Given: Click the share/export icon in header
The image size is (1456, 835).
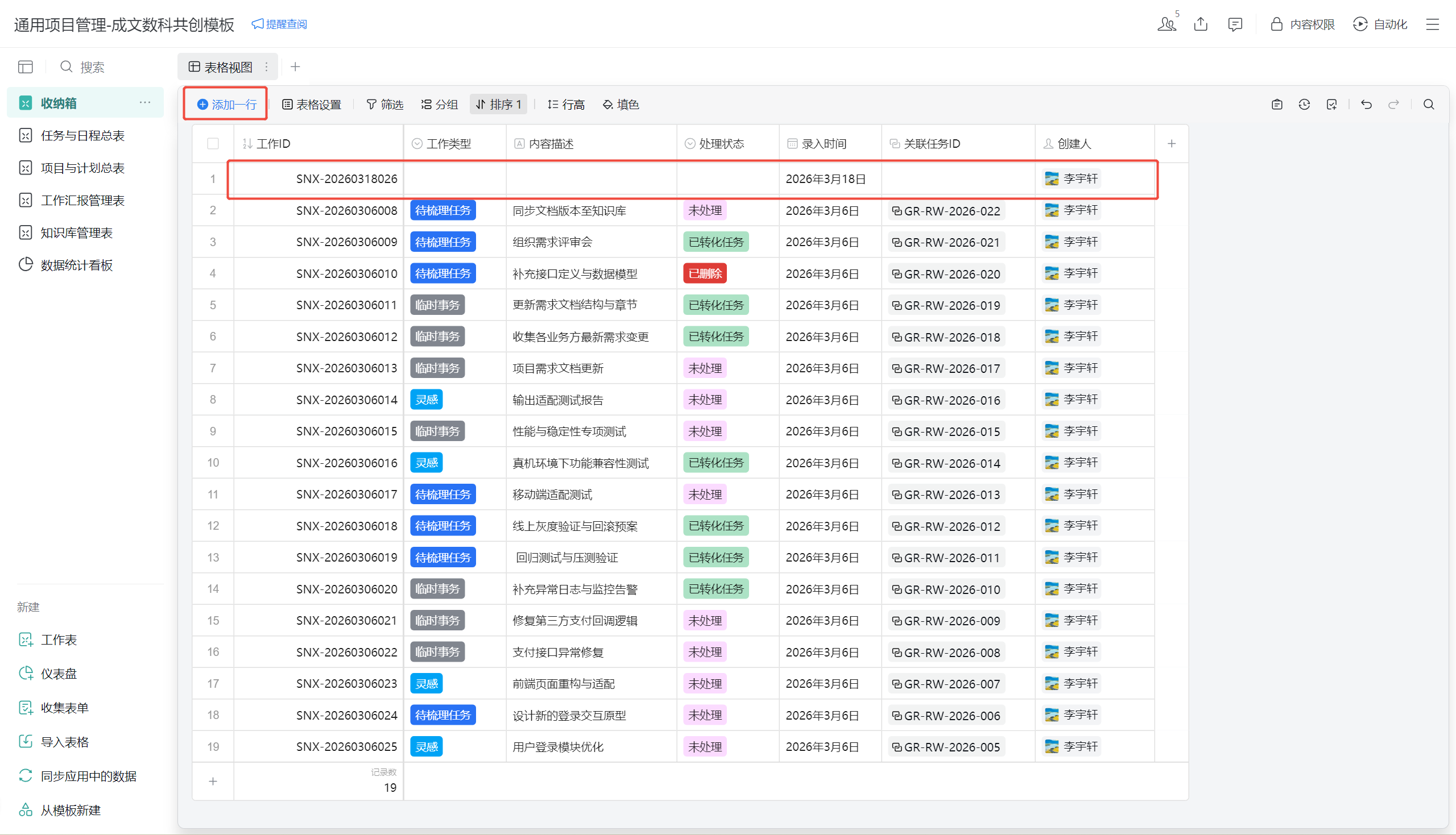Looking at the screenshot, I should [1201, 24].
